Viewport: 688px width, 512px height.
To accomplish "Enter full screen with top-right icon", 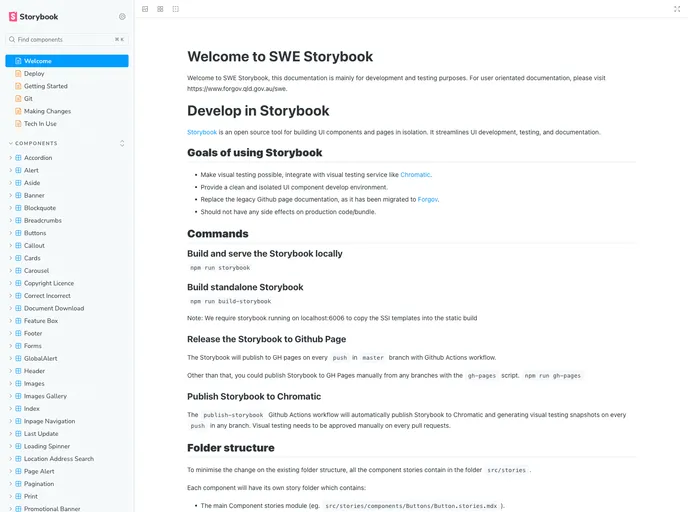I will 677,9.
